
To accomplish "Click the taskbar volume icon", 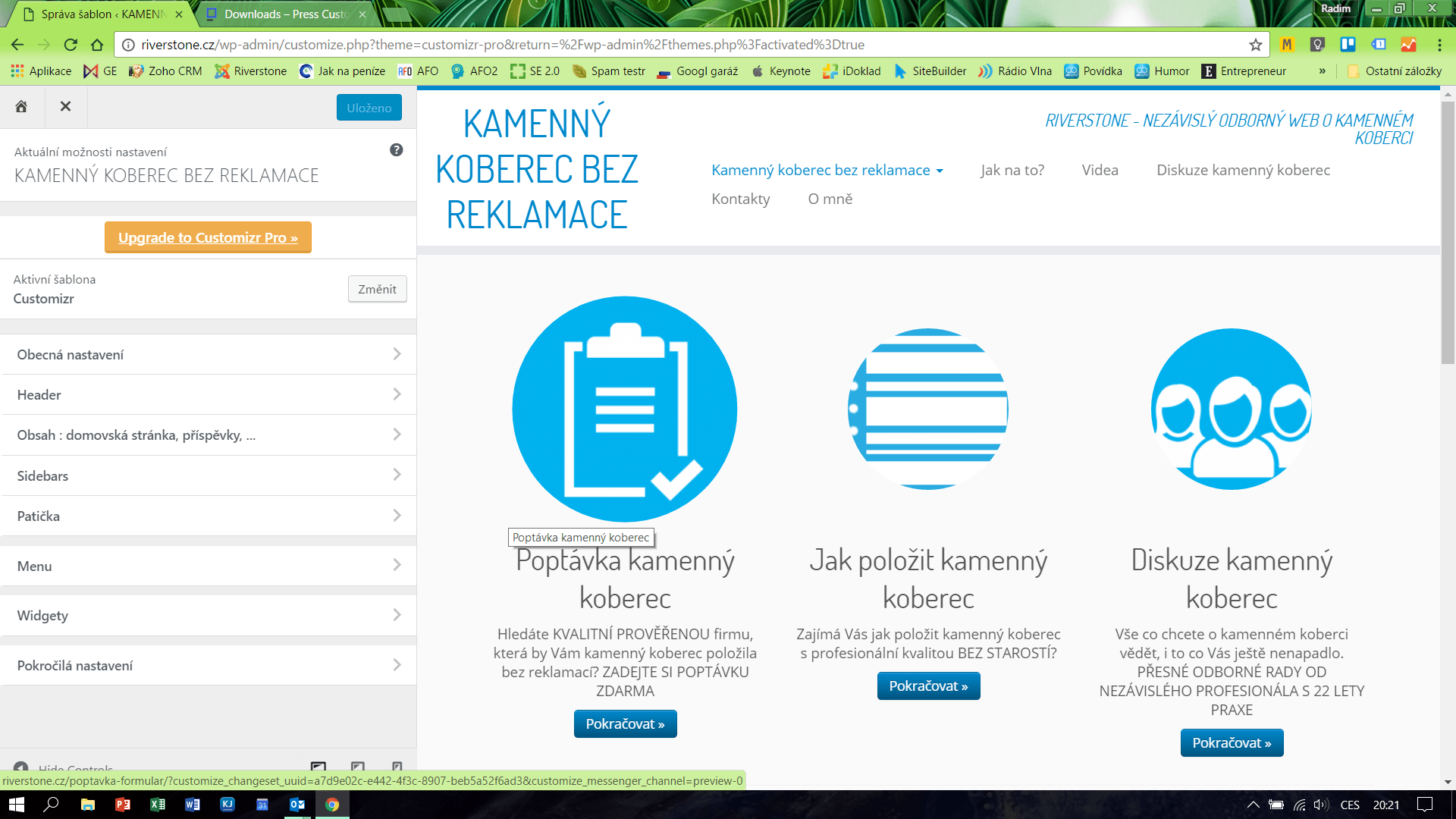I will pos(1321,805).
